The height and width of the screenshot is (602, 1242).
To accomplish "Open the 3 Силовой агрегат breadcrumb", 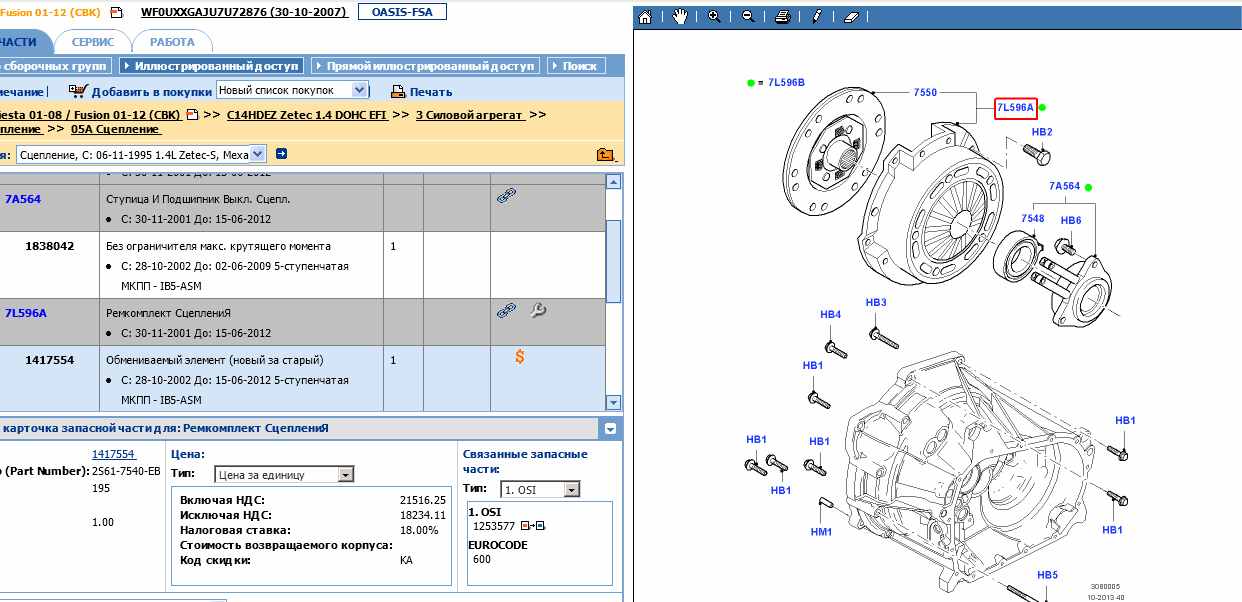I will coord(470,114).
